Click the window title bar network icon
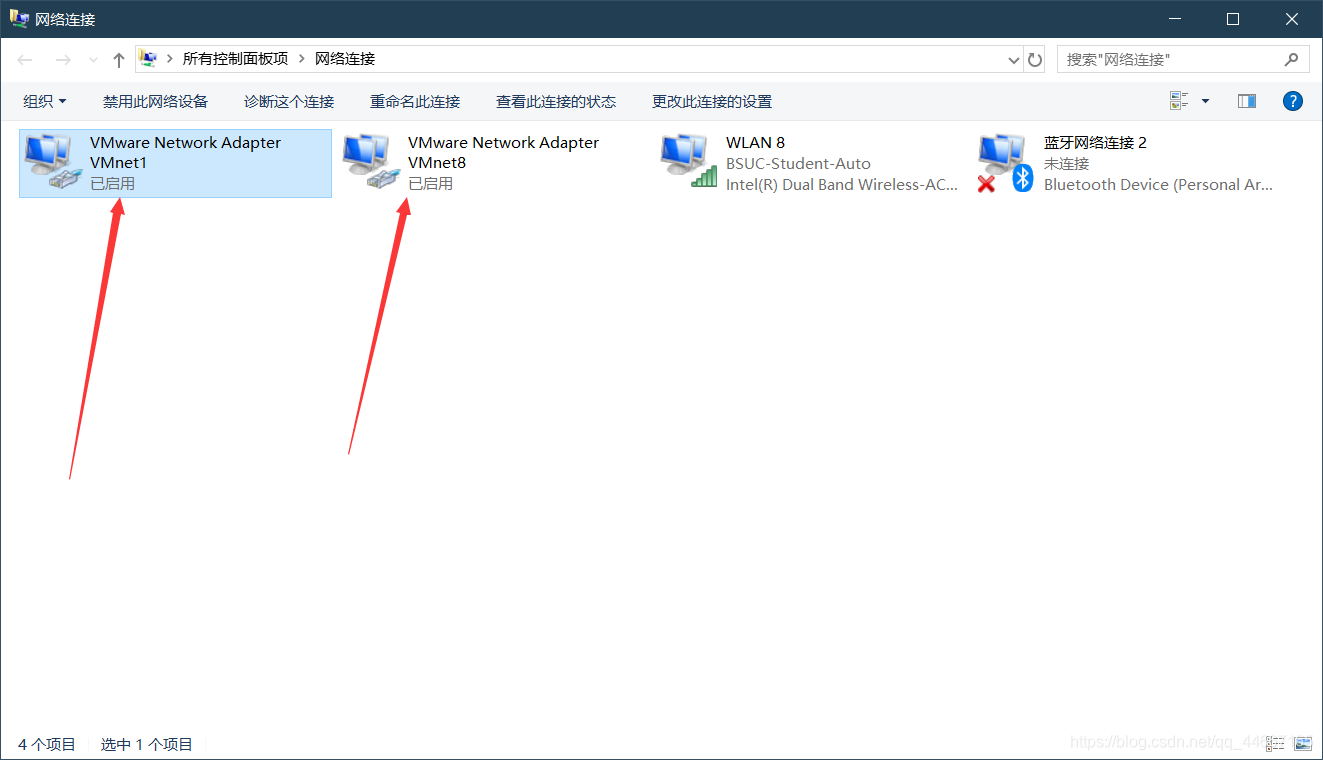This screenshot has height=760, width=1323. 19,18
